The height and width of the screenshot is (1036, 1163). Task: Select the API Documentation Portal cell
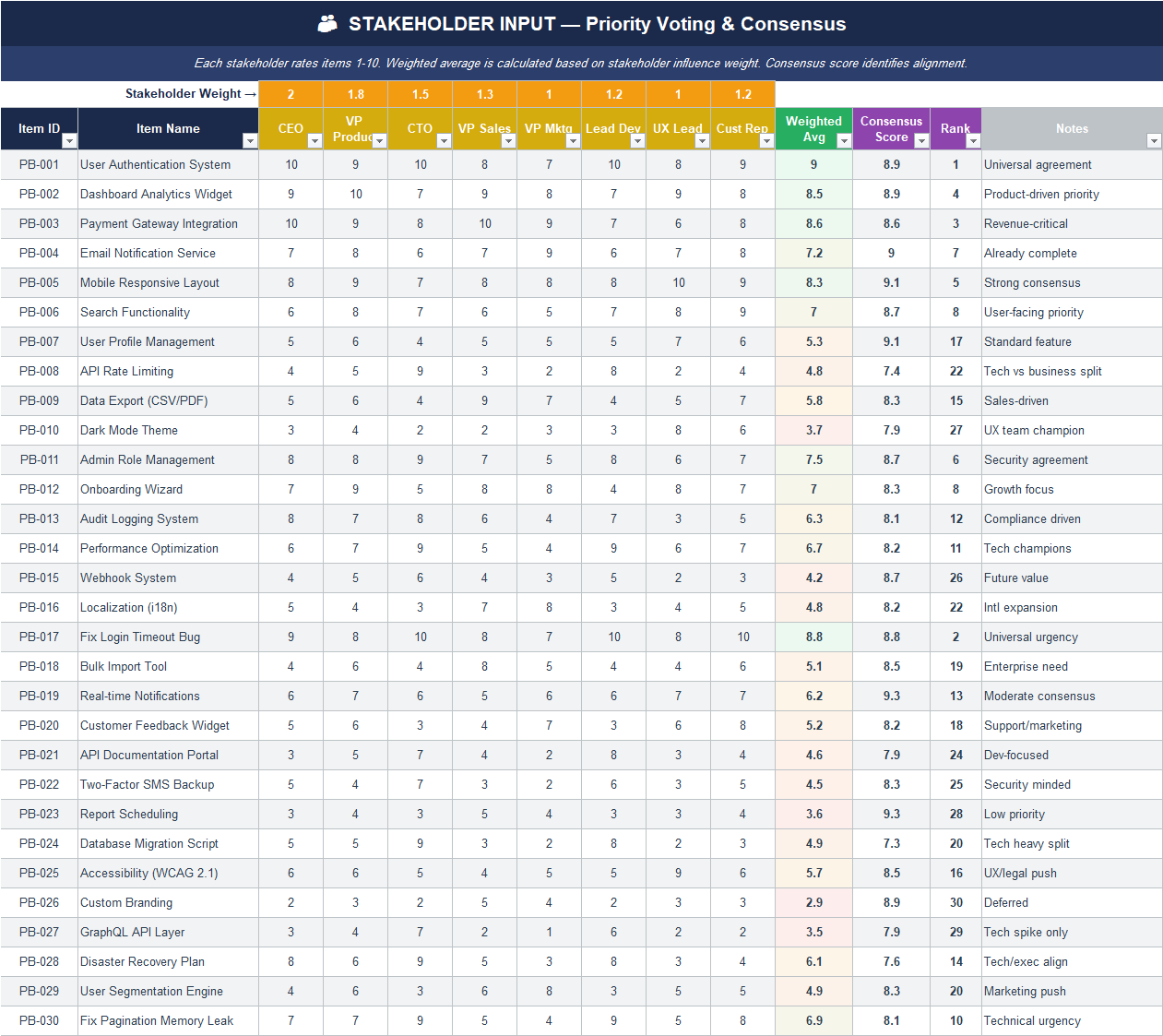coord(168,755)
